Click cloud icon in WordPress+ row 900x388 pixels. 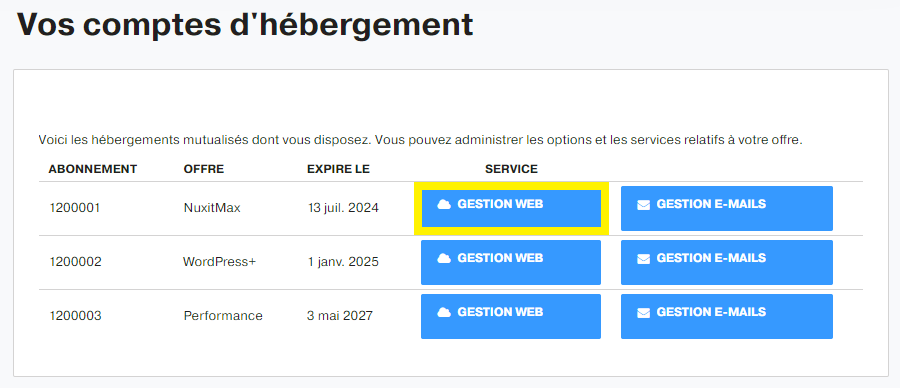pos(444,258)
